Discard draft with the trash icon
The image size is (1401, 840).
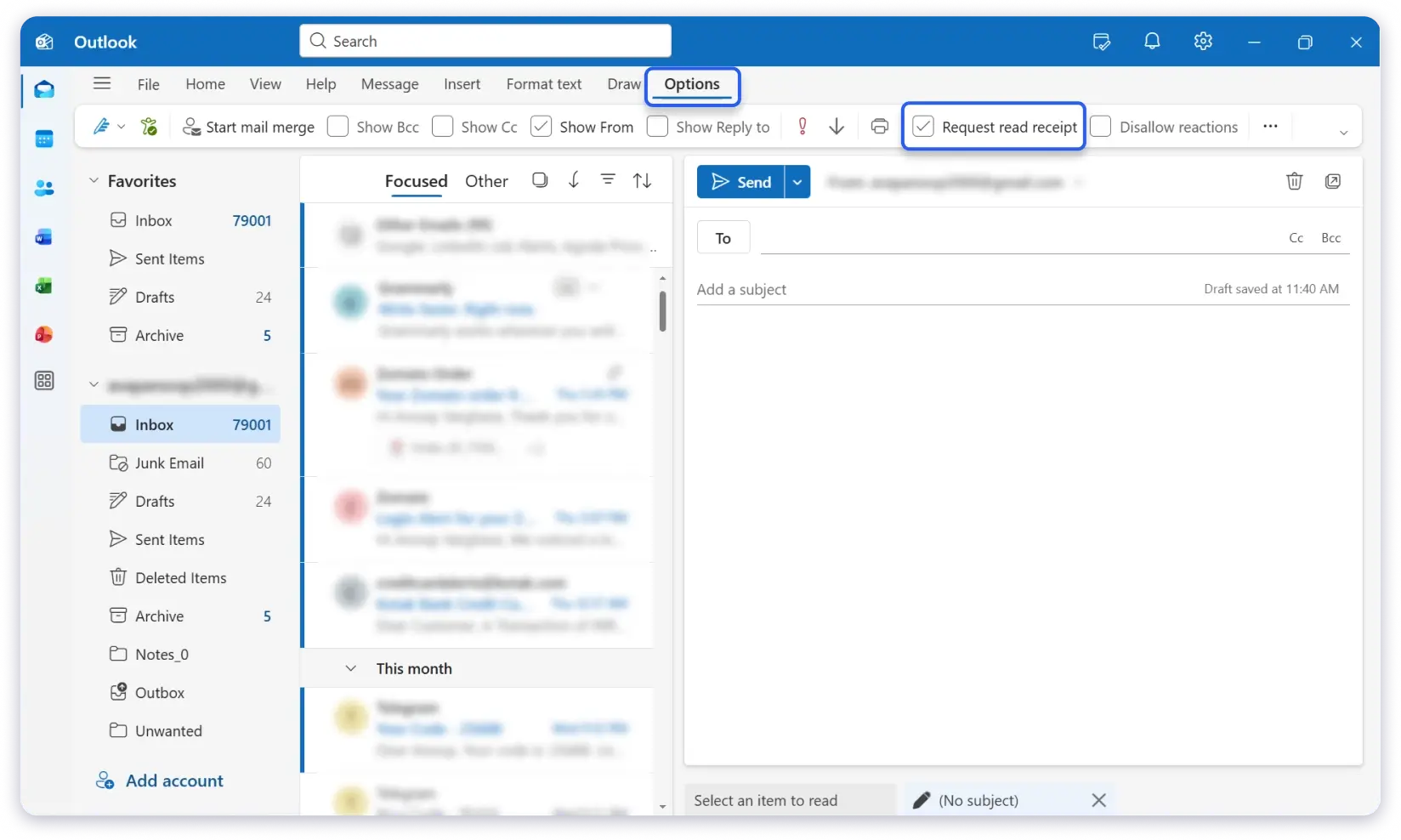tap(1294, 181)
